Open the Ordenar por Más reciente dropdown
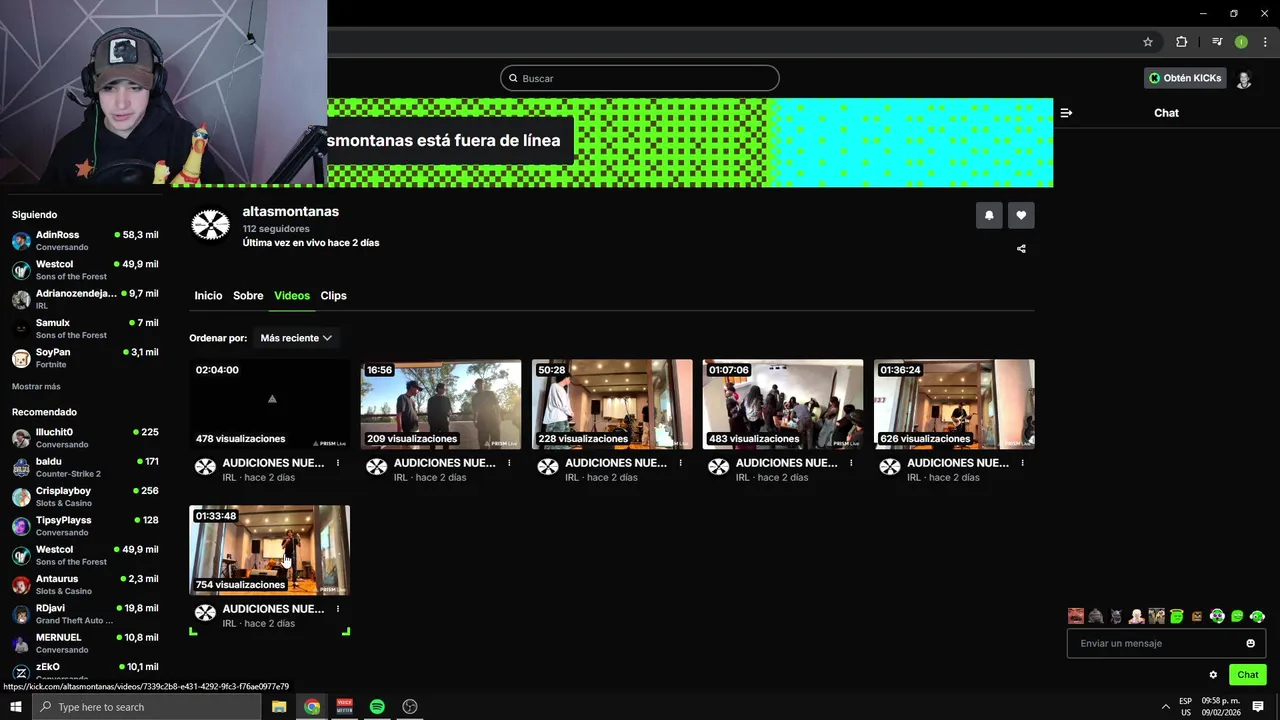 pos(296,338)
